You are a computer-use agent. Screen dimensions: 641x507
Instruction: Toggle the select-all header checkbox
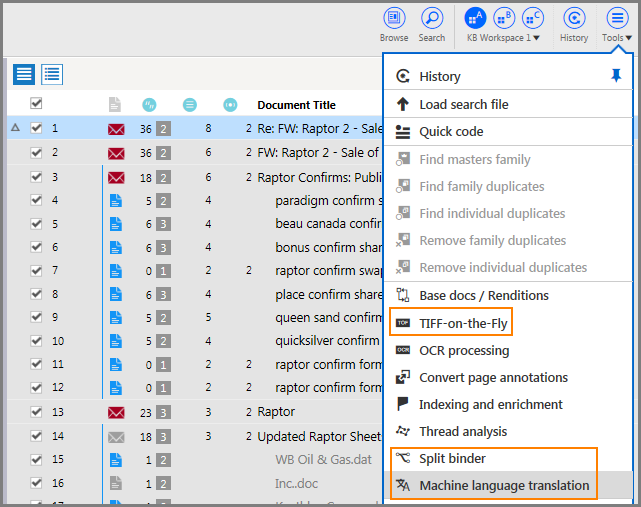[36, 103]
